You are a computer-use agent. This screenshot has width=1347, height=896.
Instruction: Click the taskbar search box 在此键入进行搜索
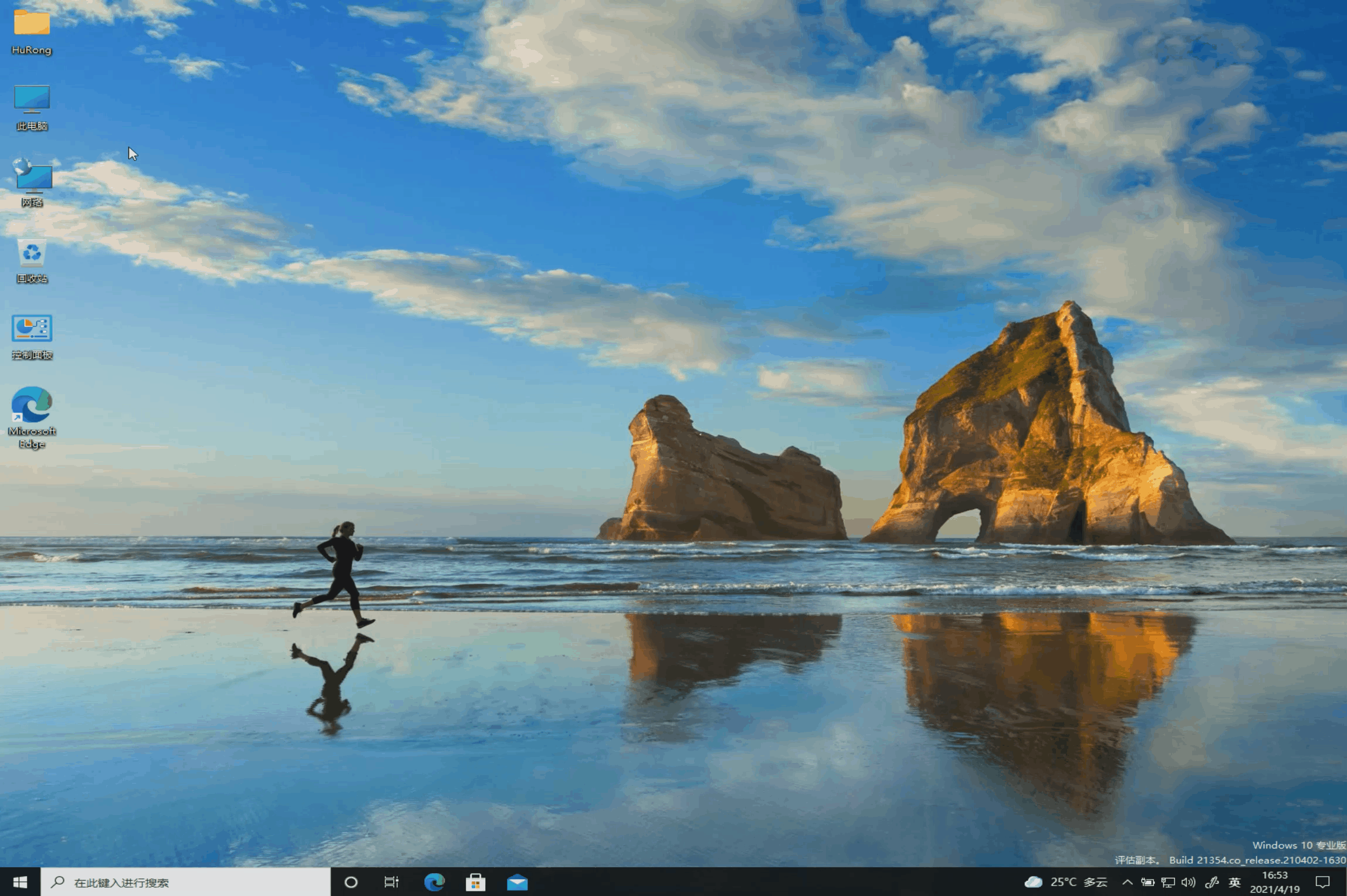(x=185, y=882)
